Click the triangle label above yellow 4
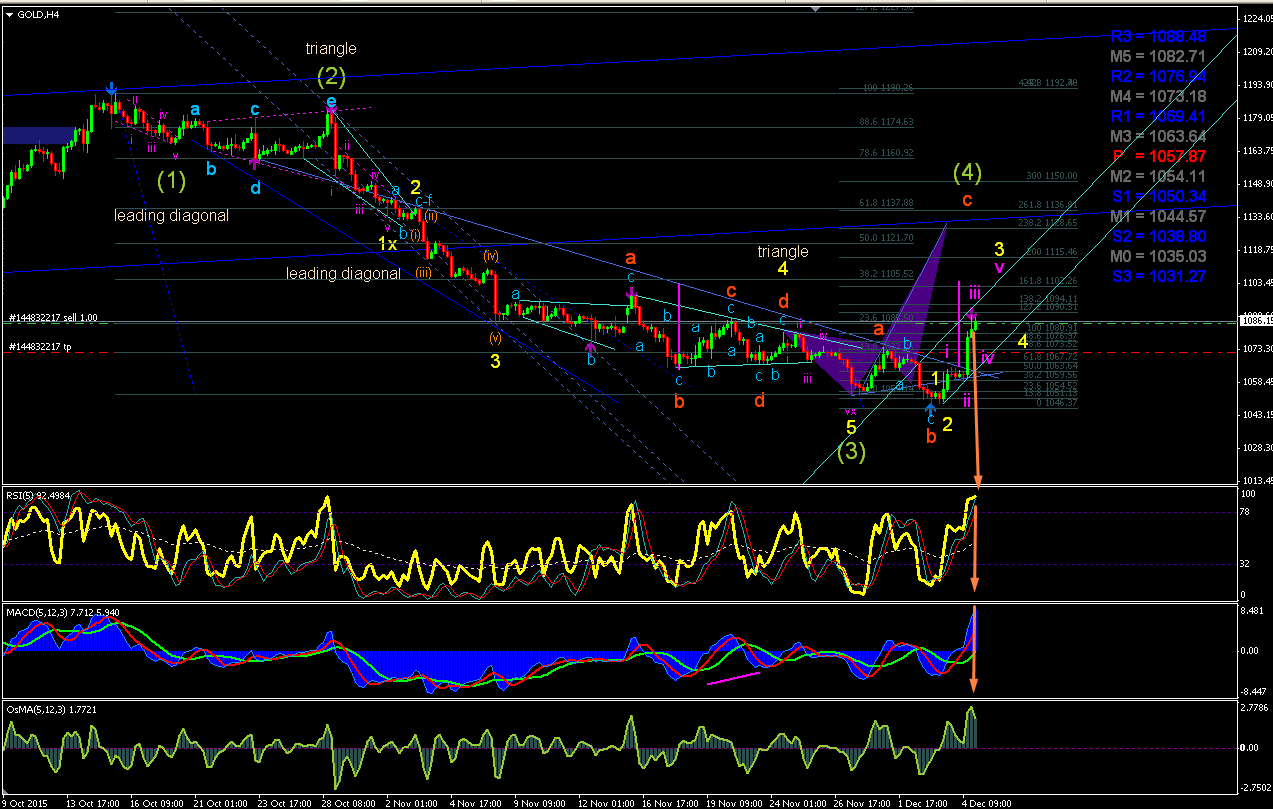1273x809 pixels. pos(783,251)
